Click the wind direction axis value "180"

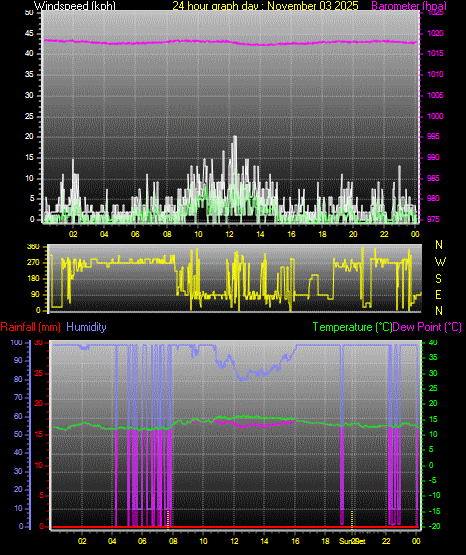(x=33, y=279)
